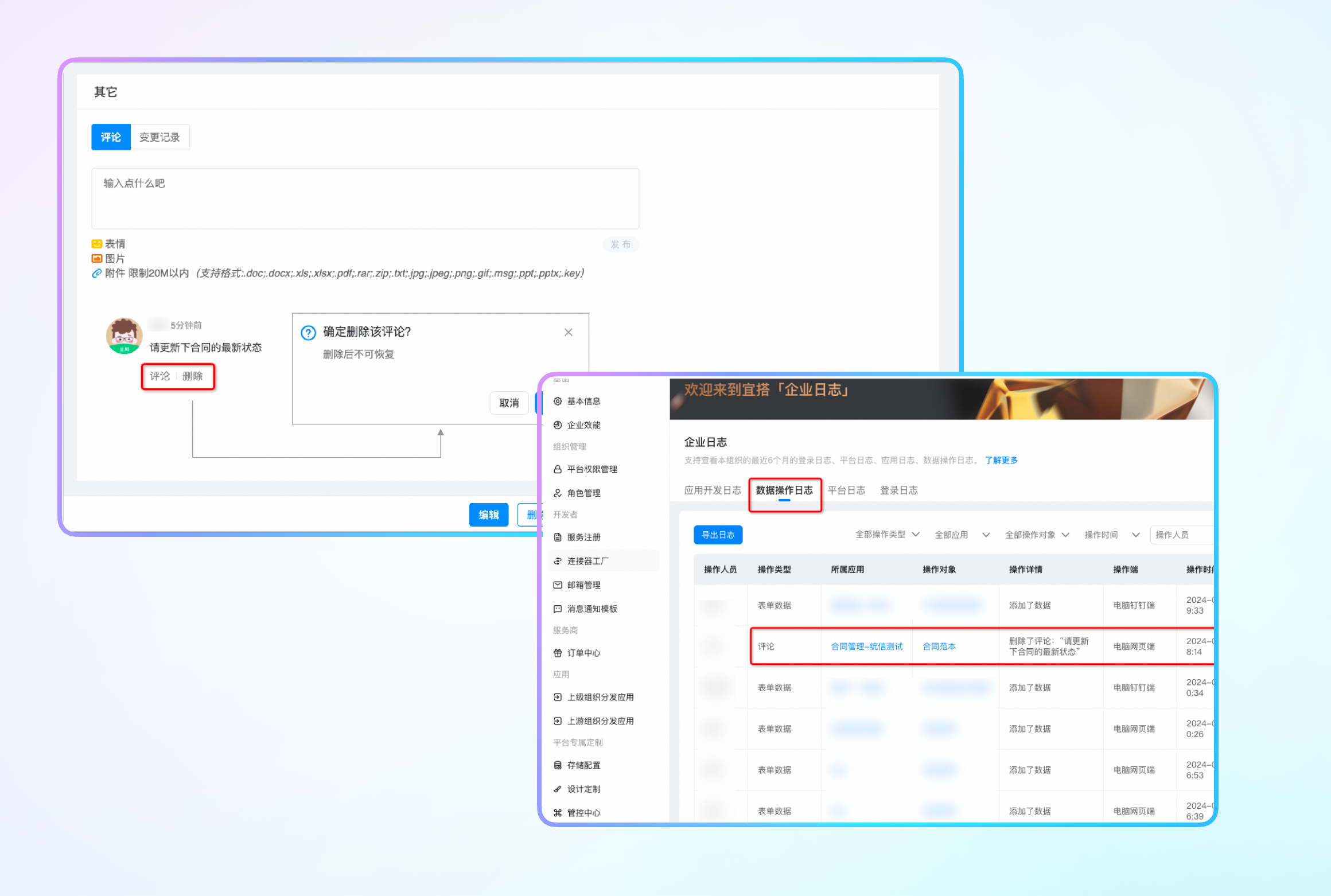Screen dimensions: 1331x896
Task: Click the emoji (表情) smiley icon
Action: [x=97, y=244]
